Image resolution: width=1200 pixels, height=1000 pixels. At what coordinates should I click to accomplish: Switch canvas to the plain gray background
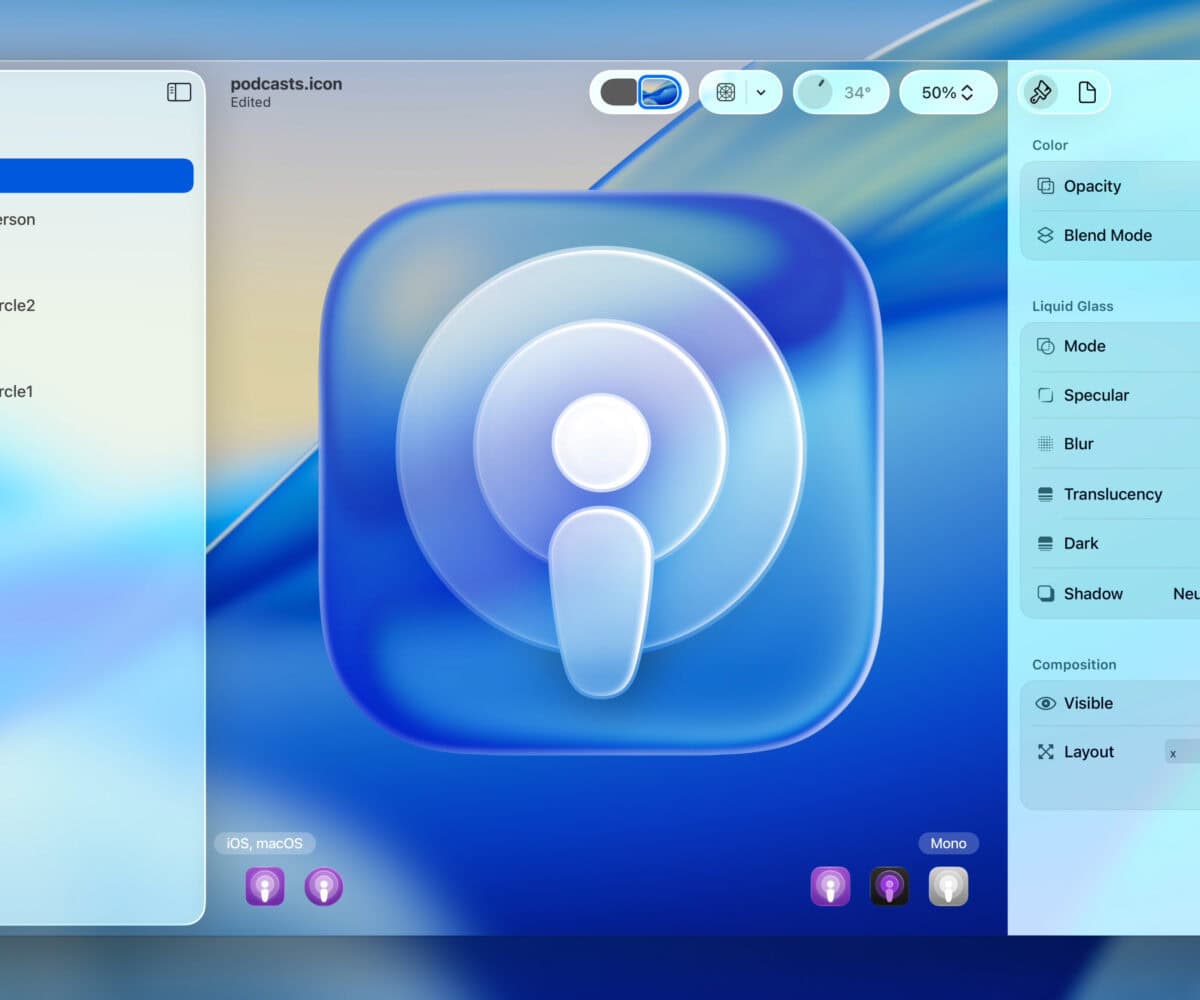[x=619, y=92]
